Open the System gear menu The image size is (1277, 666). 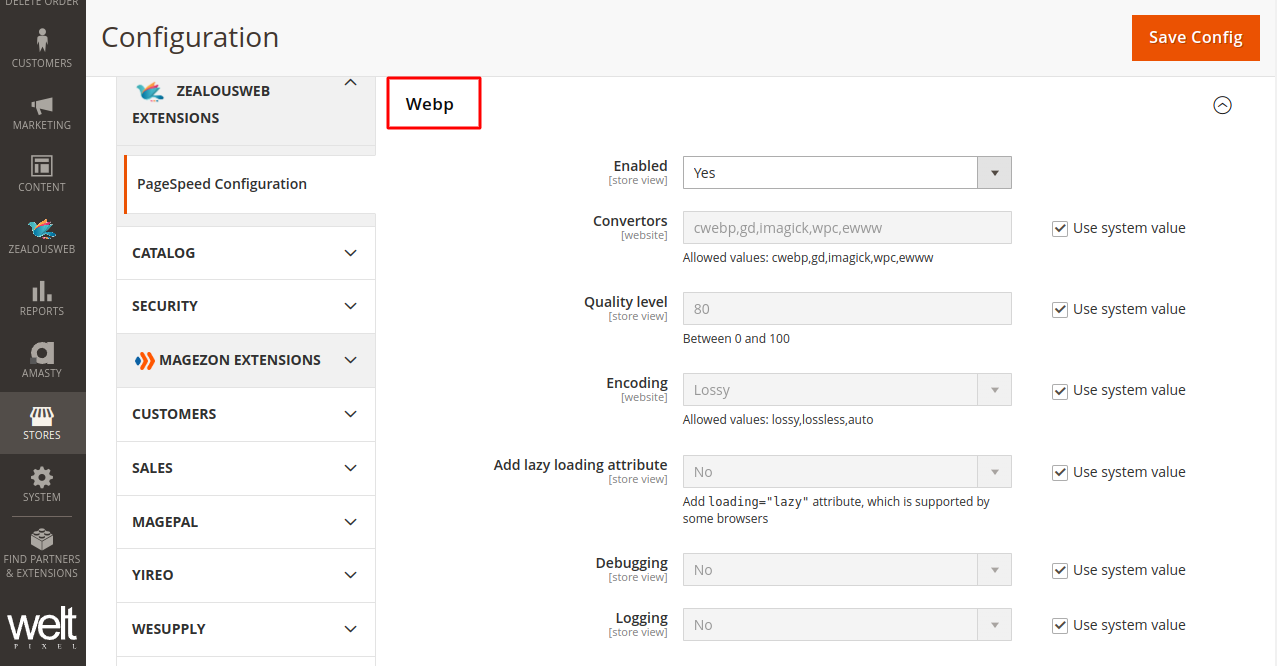tap(42, 484)
